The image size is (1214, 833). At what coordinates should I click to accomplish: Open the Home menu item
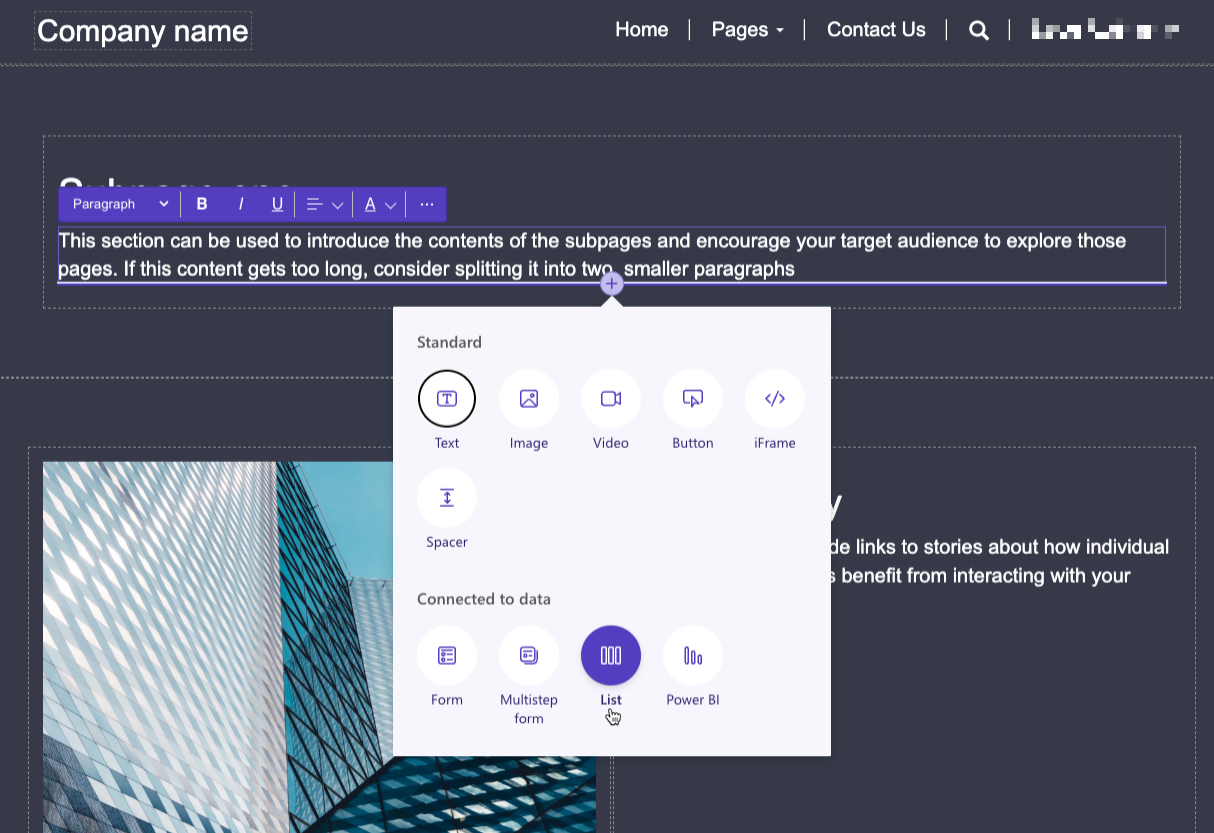pyautogui.click(x=642, y=30)
